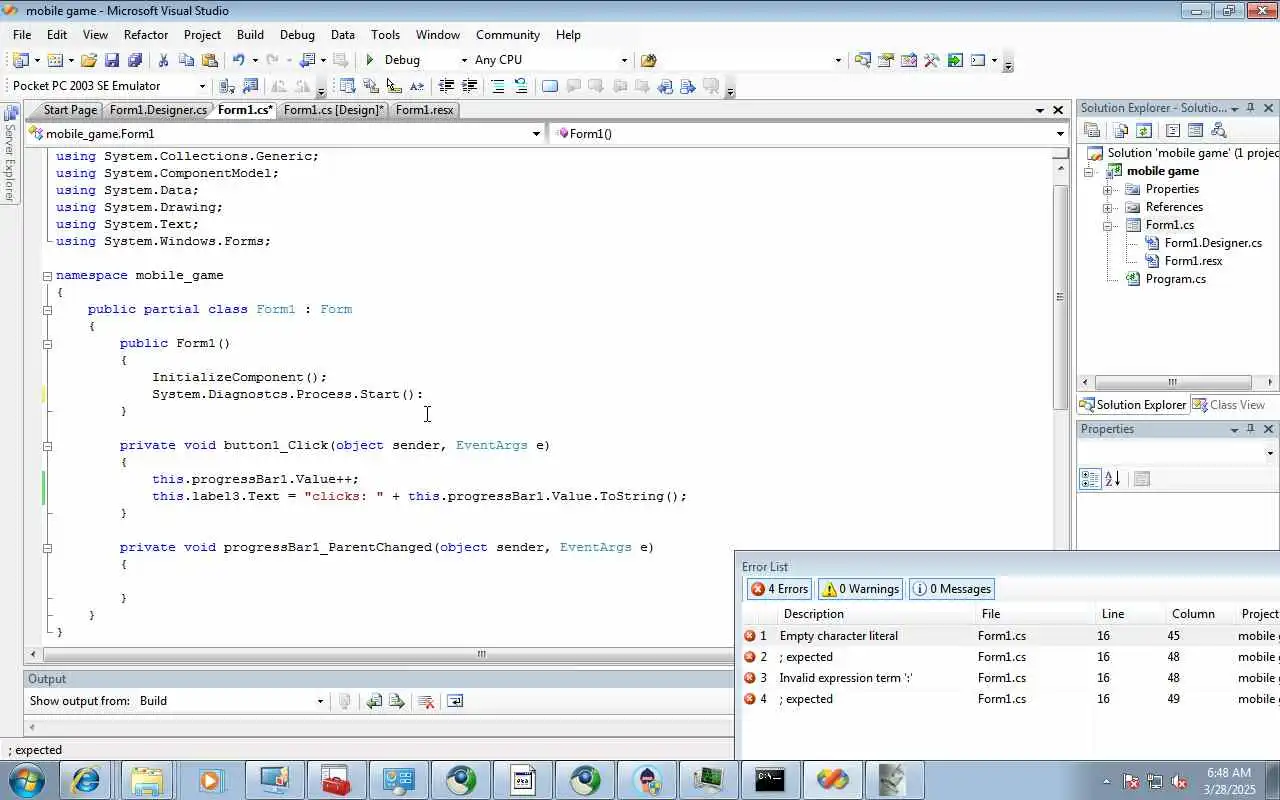Switch Properties panel to Categorized view
Viewport: 1280px width, 800px height.
pyautogui.click(x=1090, y=479)
